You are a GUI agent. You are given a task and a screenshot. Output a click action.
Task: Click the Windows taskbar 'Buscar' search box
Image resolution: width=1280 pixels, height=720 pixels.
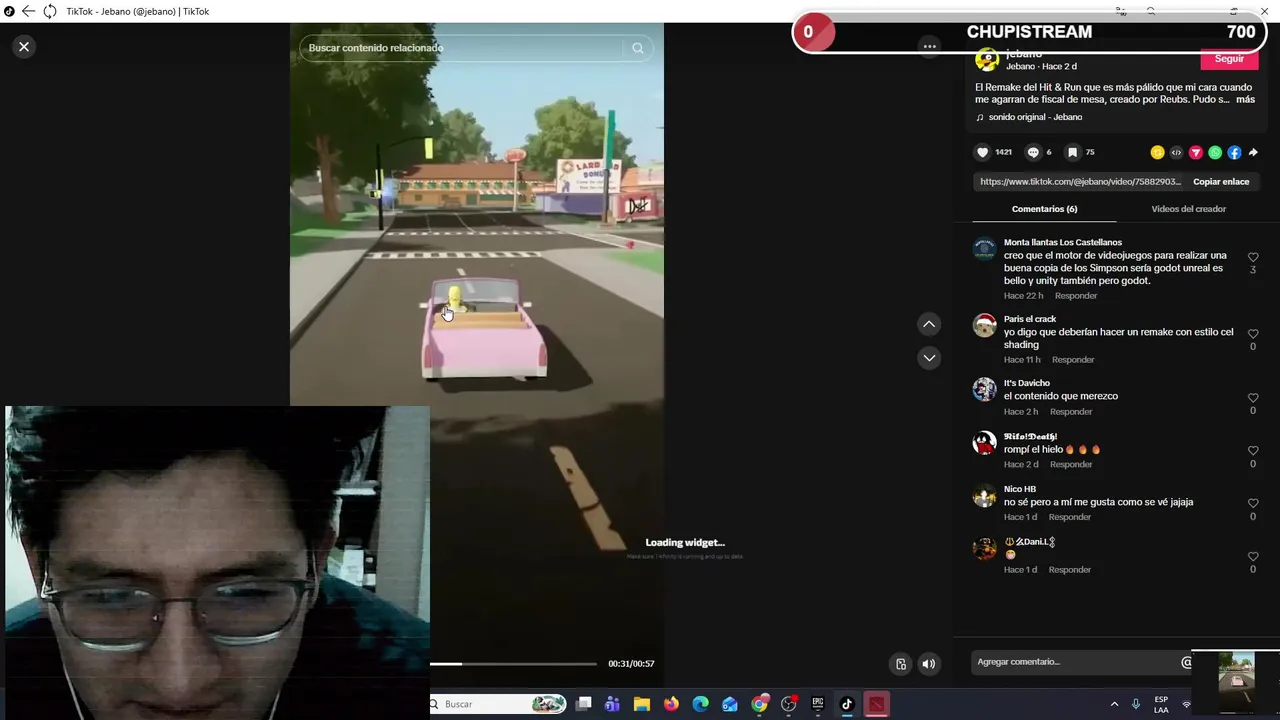(x=497, y=704)
